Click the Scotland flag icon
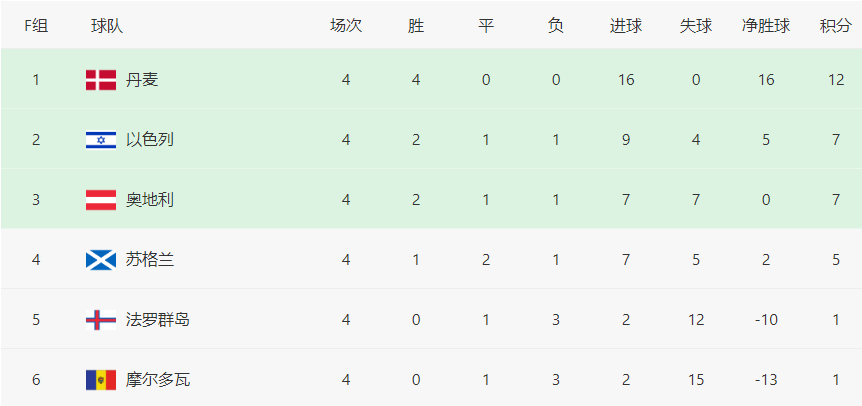 [x=101, y=260]
